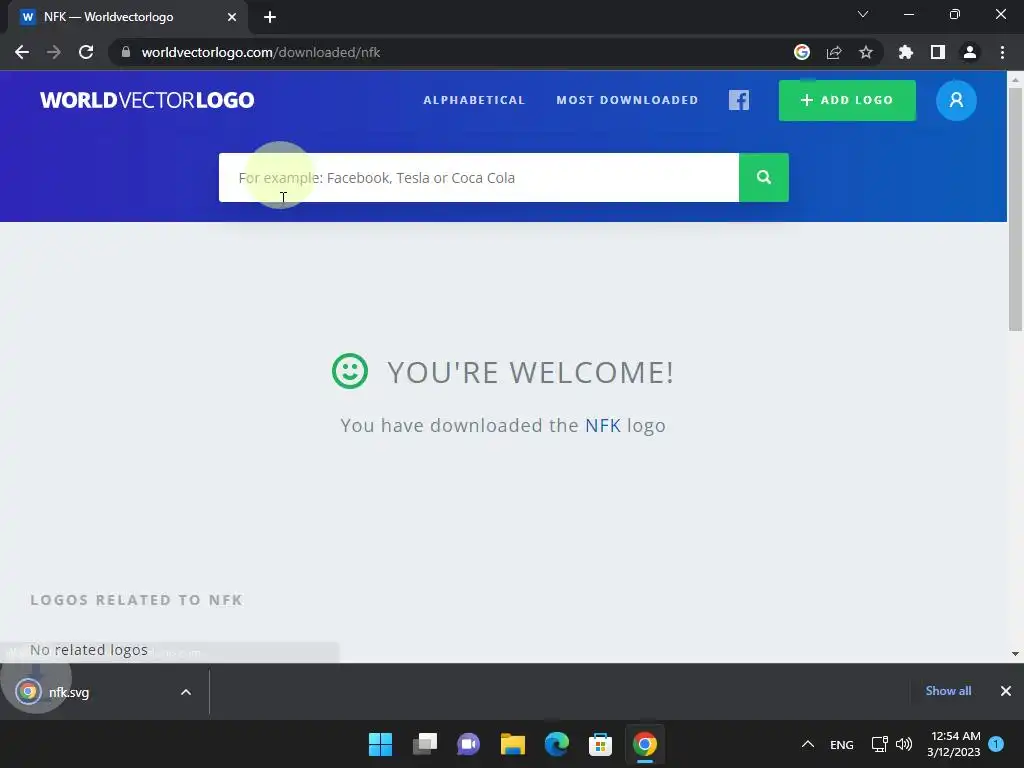Click the scrollbar up arrow
1024x768 pixels.
coord(1015,79)
